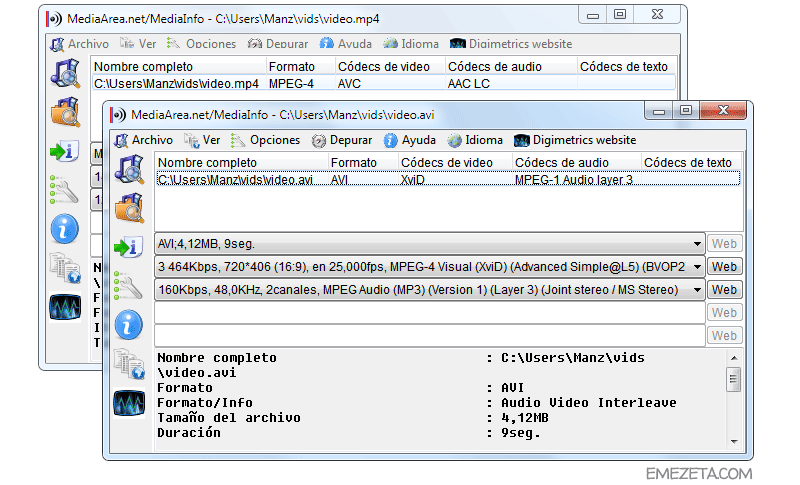Click Formato header in video.mp4 window

click(x=301, y=67)
